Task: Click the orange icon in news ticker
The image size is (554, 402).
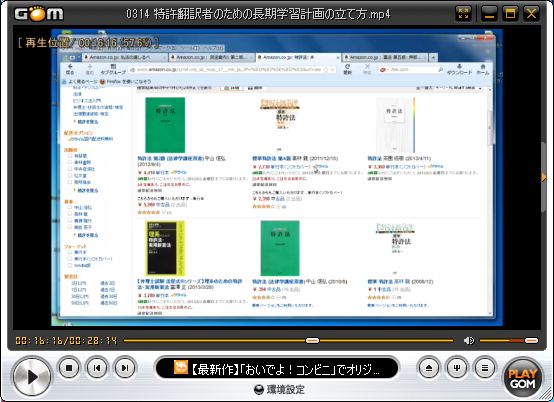Action: (181, 367)
